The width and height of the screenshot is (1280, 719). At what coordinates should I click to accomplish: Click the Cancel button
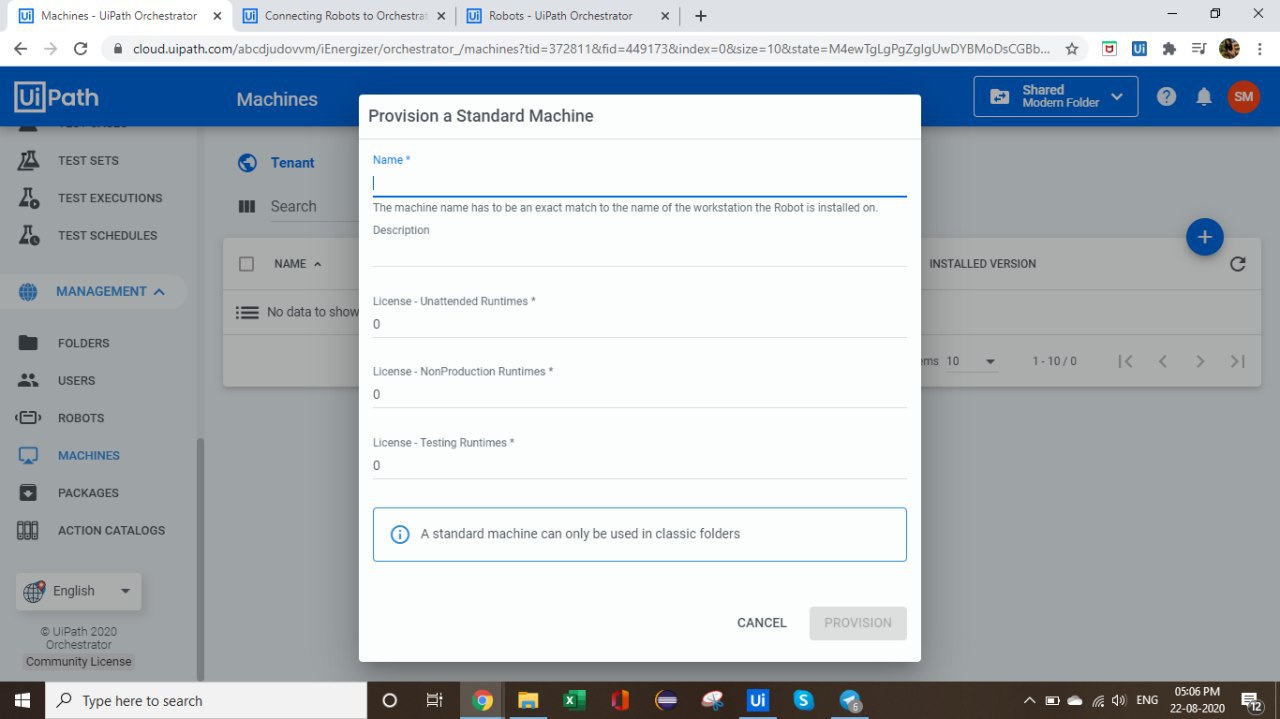[x=762, y=623]
